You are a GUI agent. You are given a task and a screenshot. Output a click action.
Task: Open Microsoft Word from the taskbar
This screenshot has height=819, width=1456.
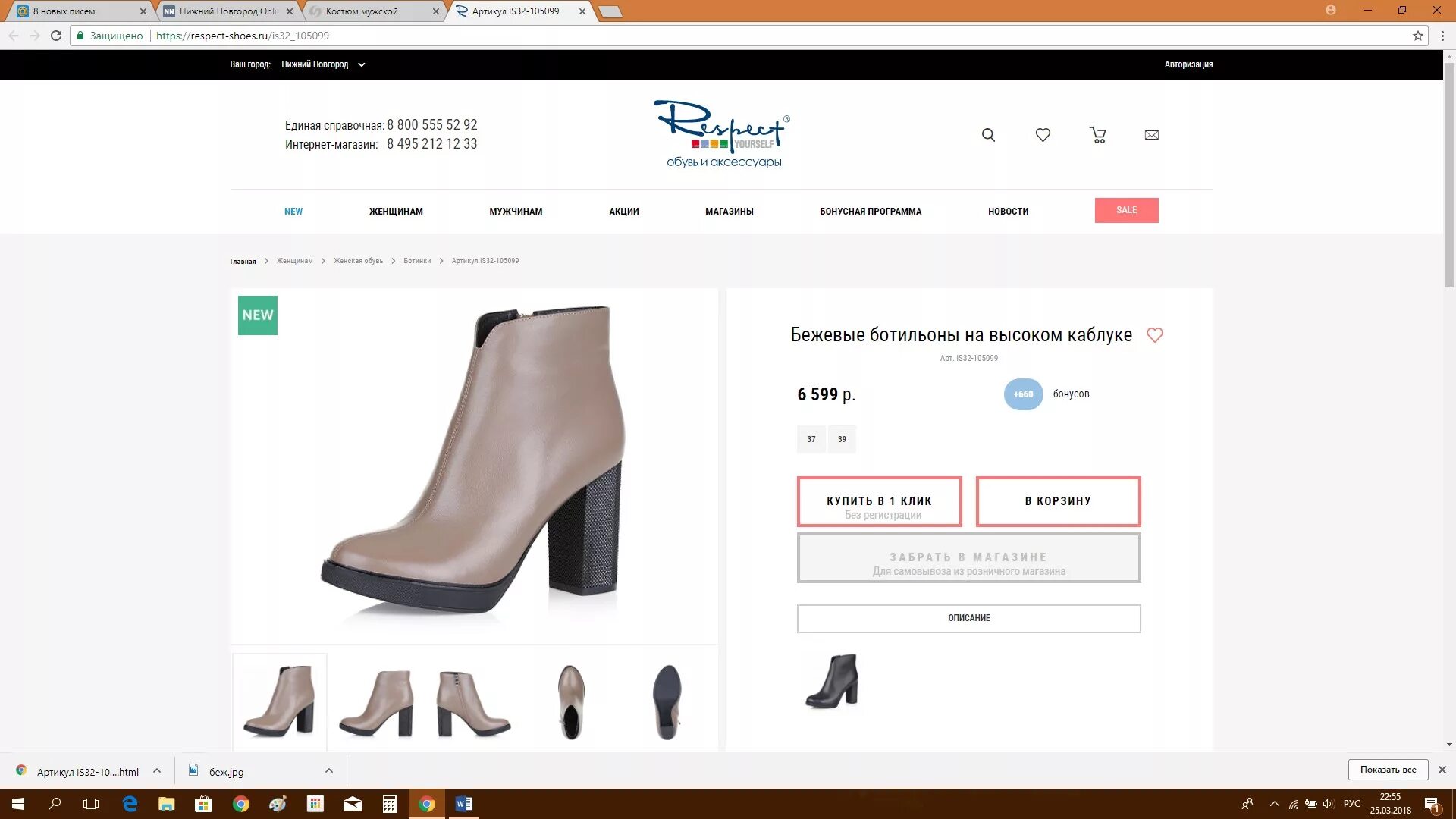pyautogui.click(x=463, y=804)
